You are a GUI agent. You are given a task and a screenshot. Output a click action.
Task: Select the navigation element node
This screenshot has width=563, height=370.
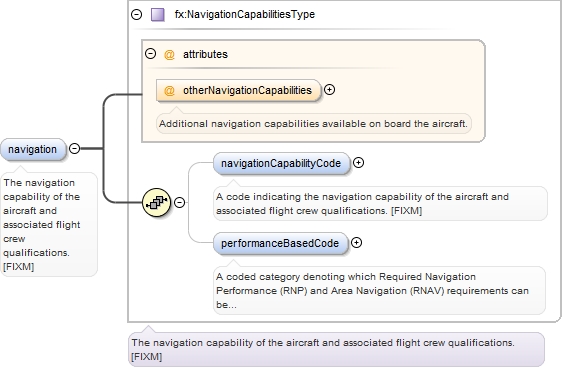pyautogui.click(x=33, y=149)
